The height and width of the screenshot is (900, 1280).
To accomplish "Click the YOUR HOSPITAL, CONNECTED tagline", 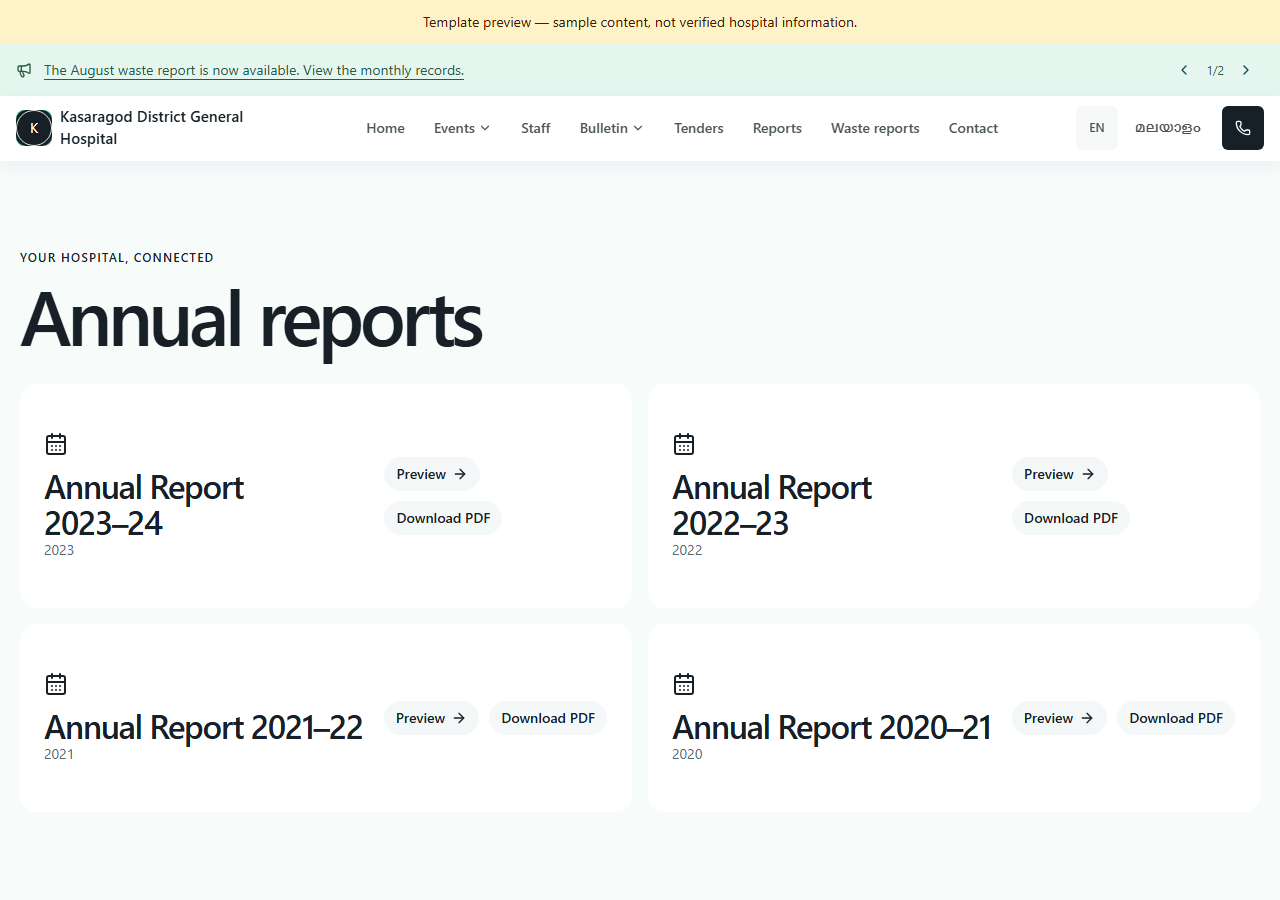I will 117,257.
